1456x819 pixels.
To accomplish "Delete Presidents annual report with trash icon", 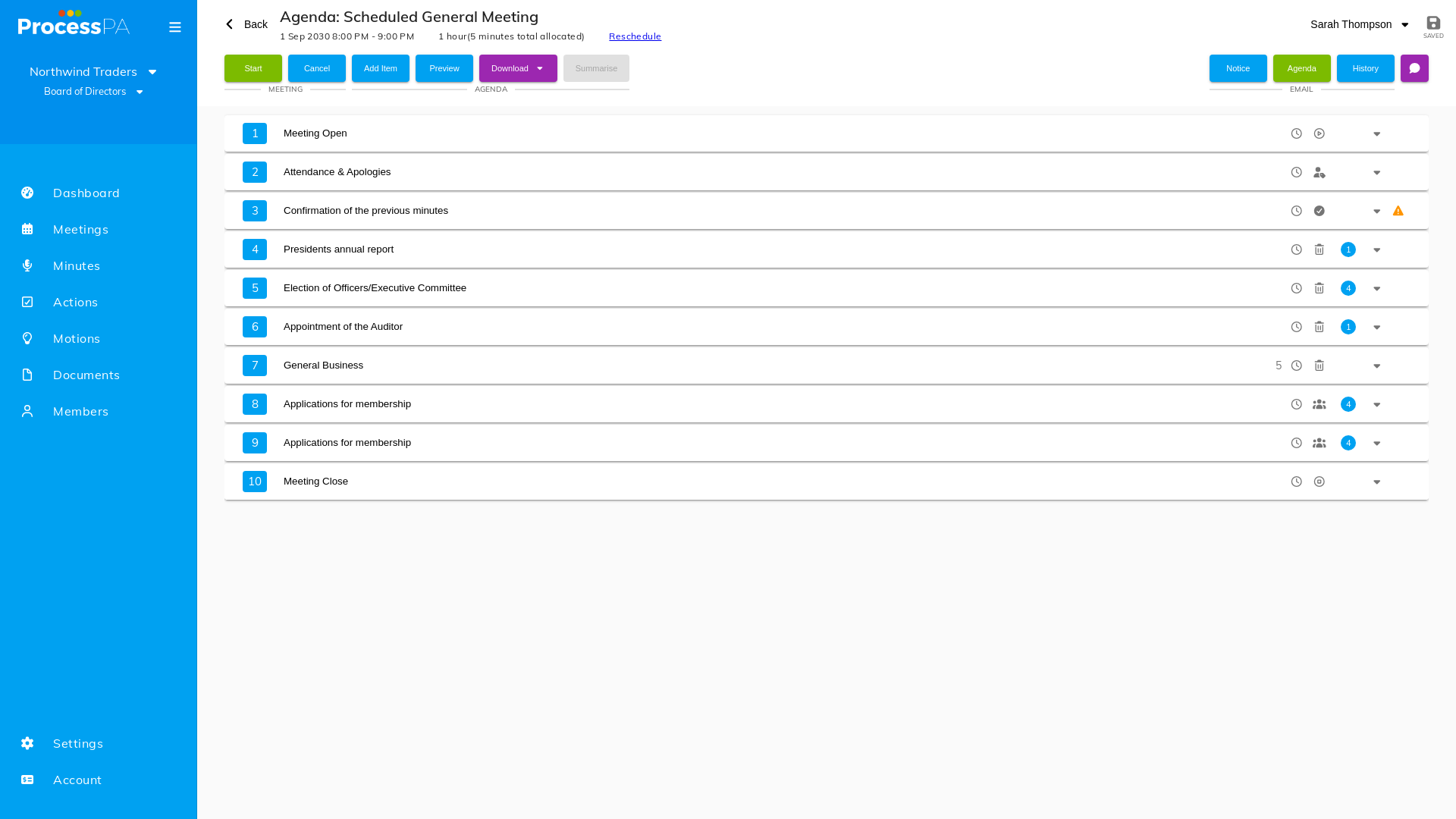I will pos(1319,249).
